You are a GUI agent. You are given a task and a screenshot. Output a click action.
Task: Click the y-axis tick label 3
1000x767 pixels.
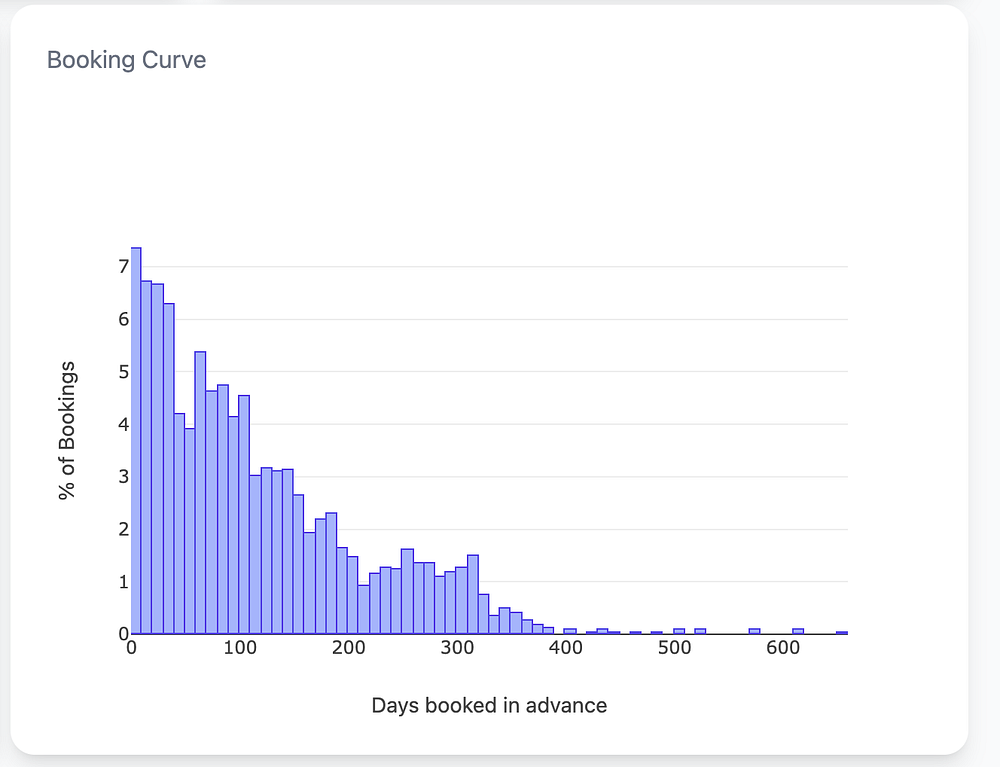pyautogui.click(x=123, y=477)
